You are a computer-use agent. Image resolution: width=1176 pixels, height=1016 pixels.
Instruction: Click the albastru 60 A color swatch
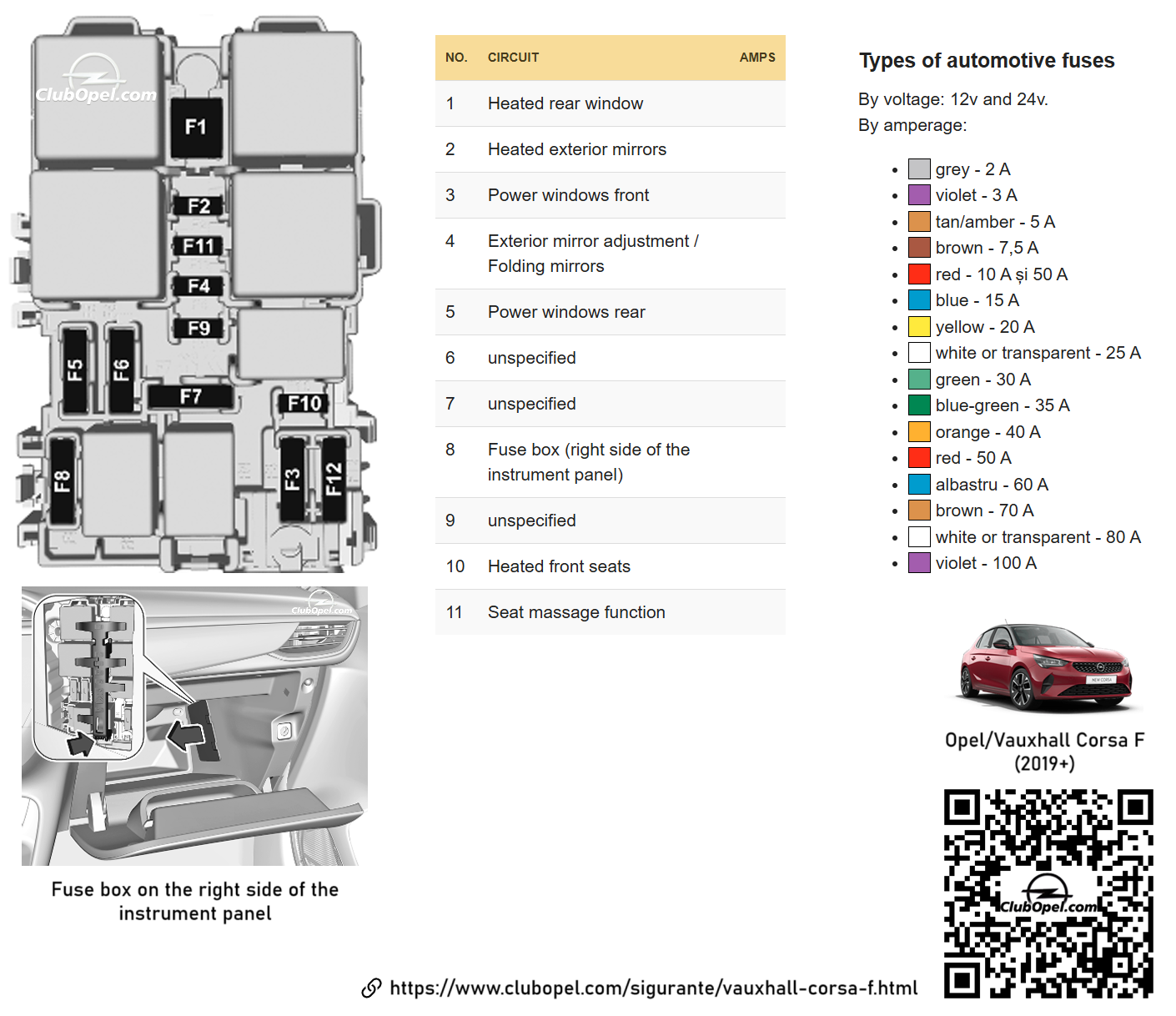[919, 485]
